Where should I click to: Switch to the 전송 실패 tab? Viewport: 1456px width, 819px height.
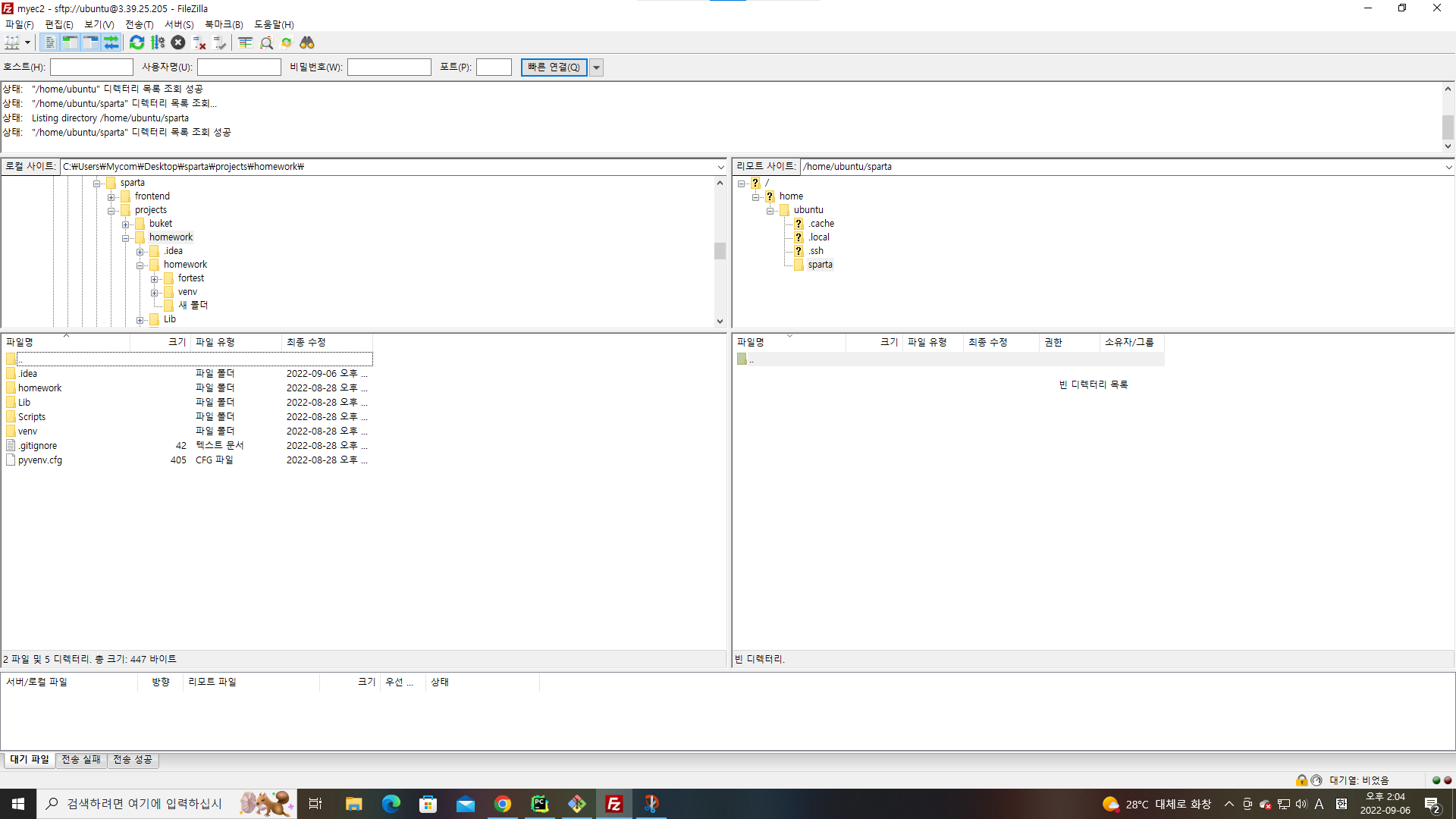[81, 760]
